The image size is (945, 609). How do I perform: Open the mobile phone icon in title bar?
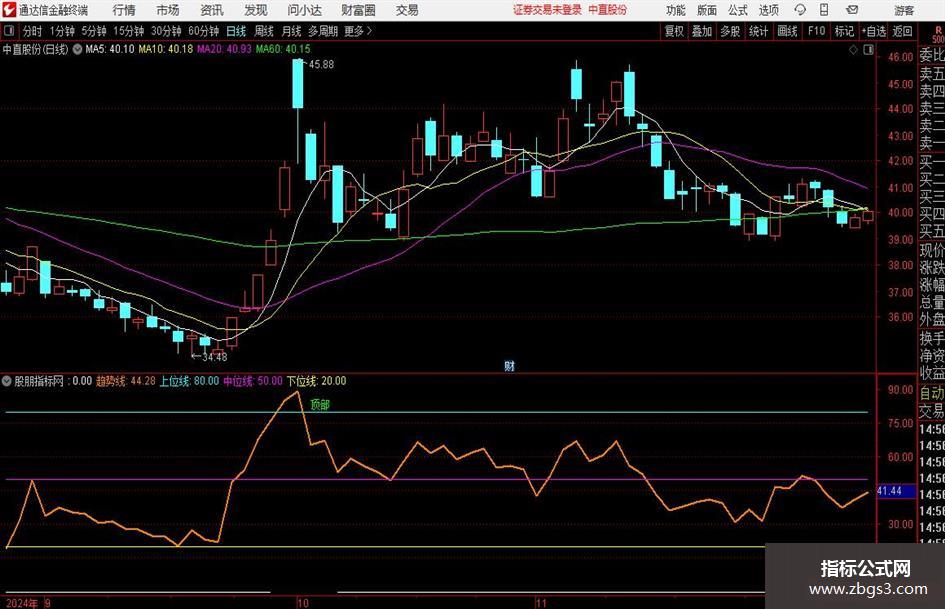coord(824,10)
